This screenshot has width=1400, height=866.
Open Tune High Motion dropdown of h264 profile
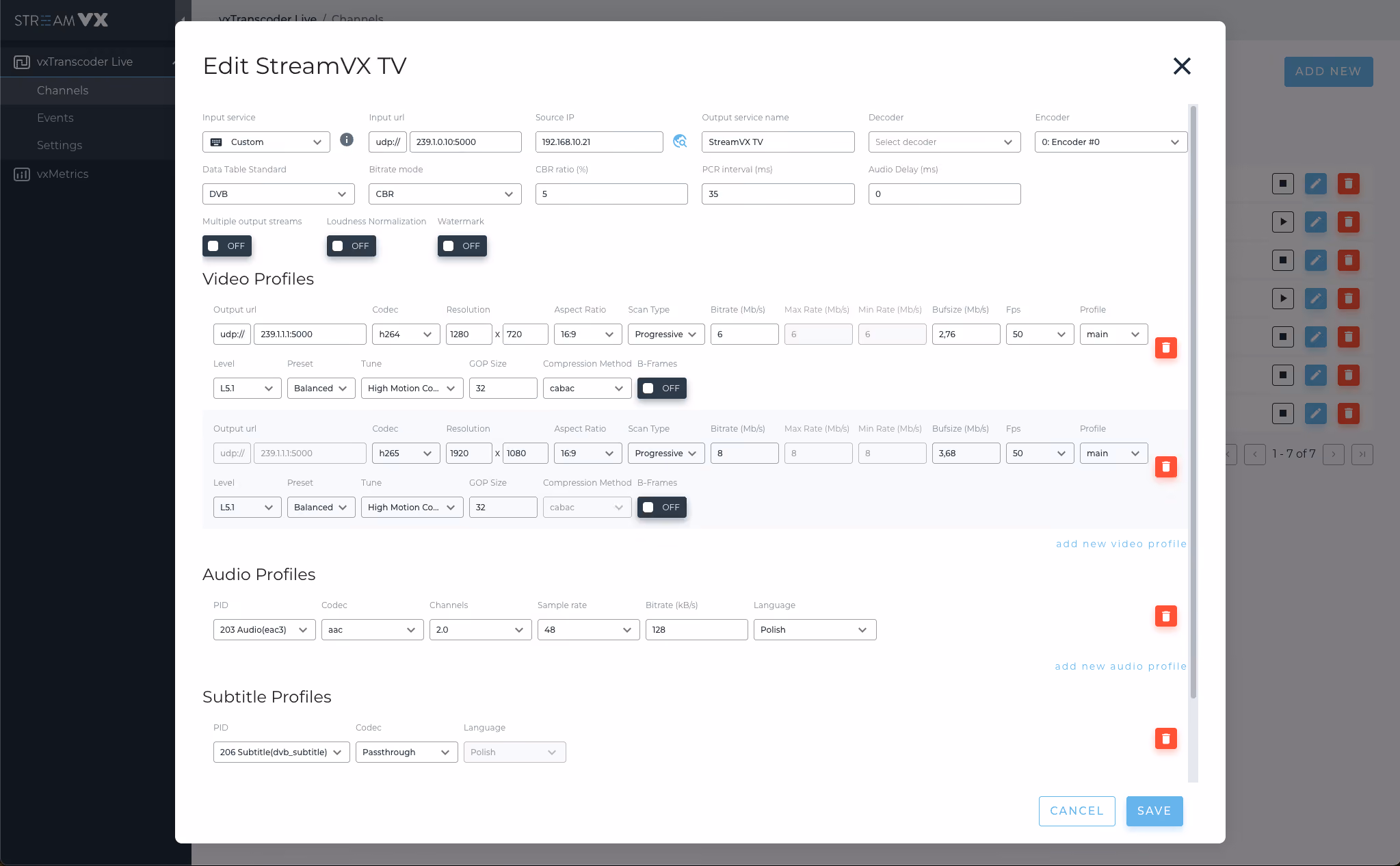coord(412,388)
